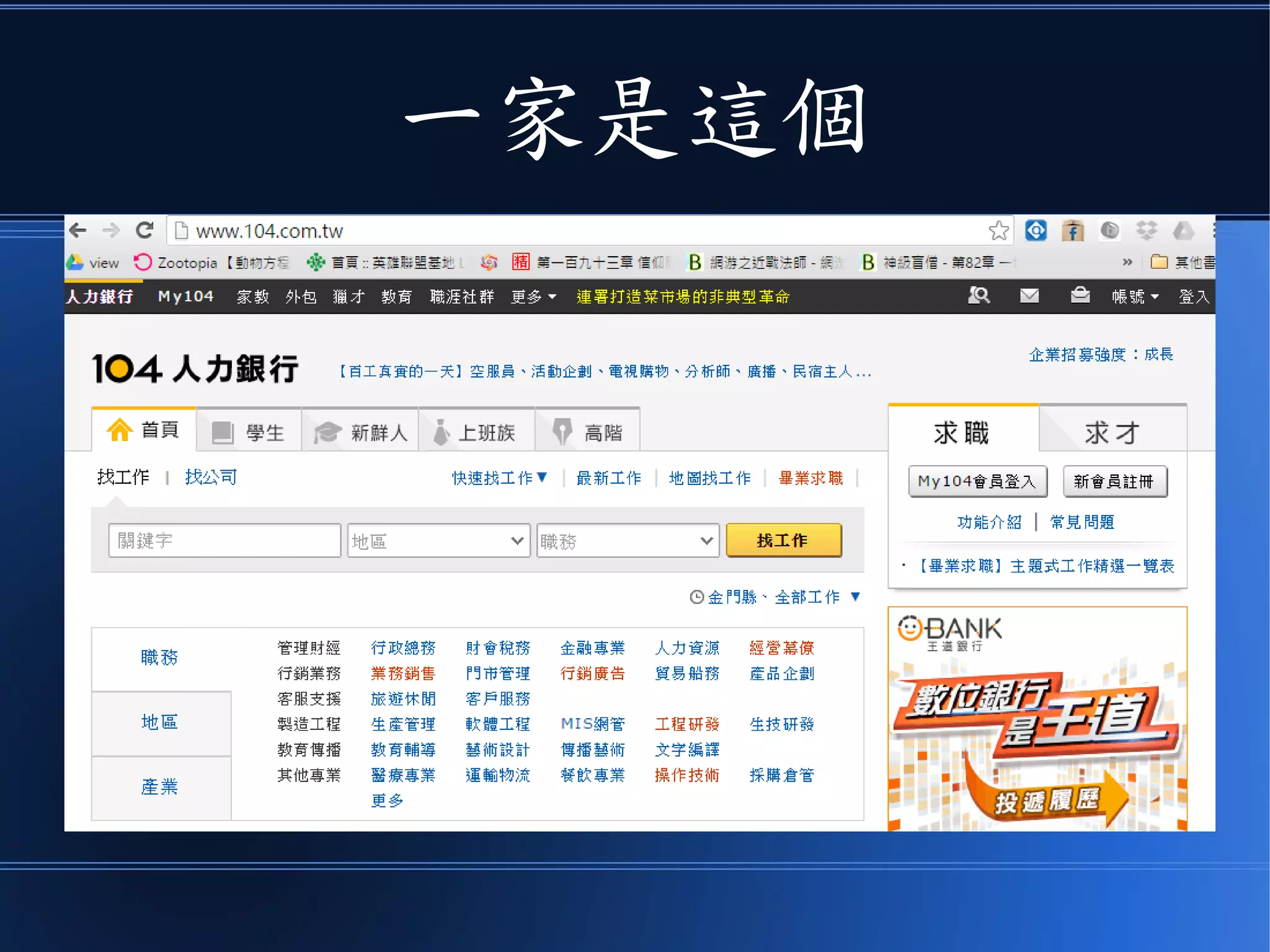The image size is (1270, 952).
Task: Open 獵才 in top navigation
Action: 349,296
